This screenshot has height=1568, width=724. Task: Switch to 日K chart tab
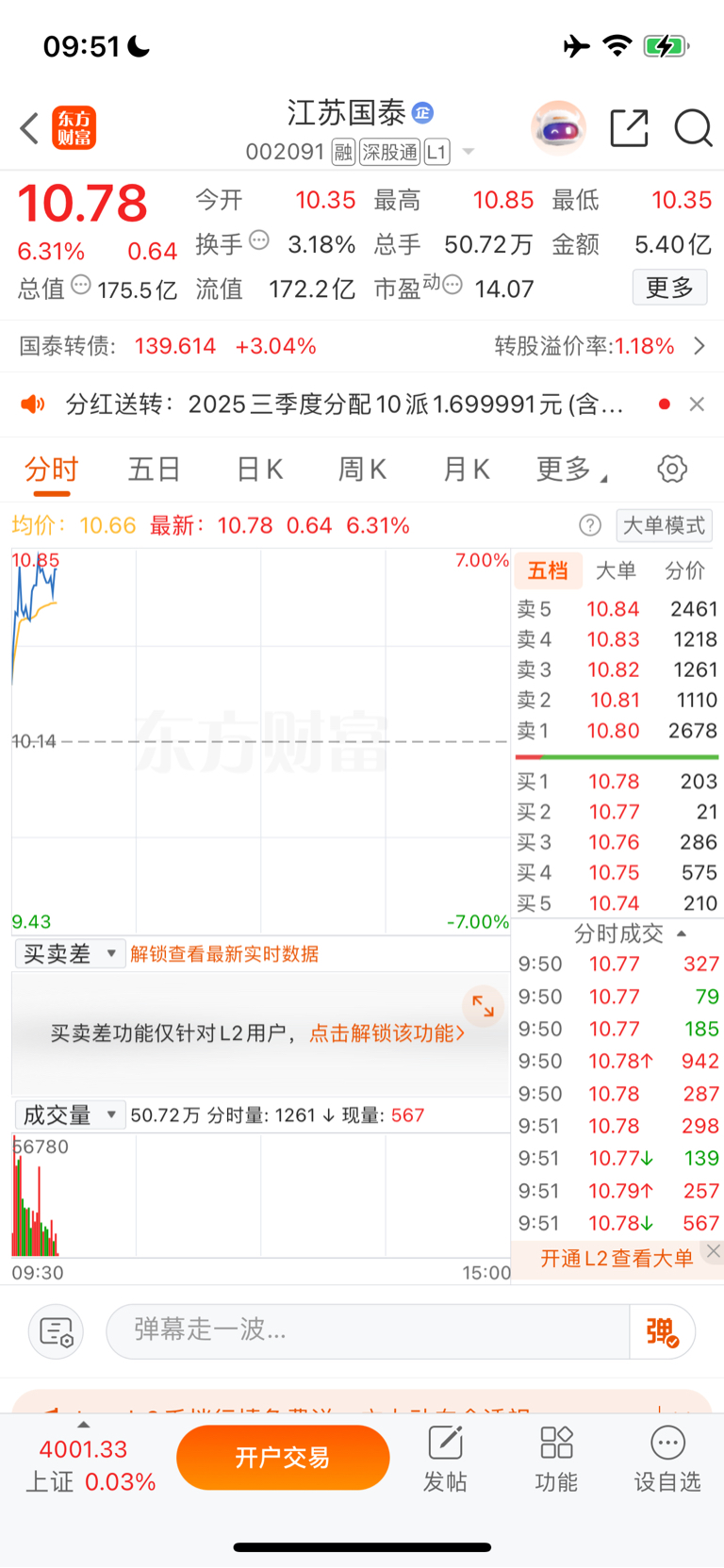[259, 470]
